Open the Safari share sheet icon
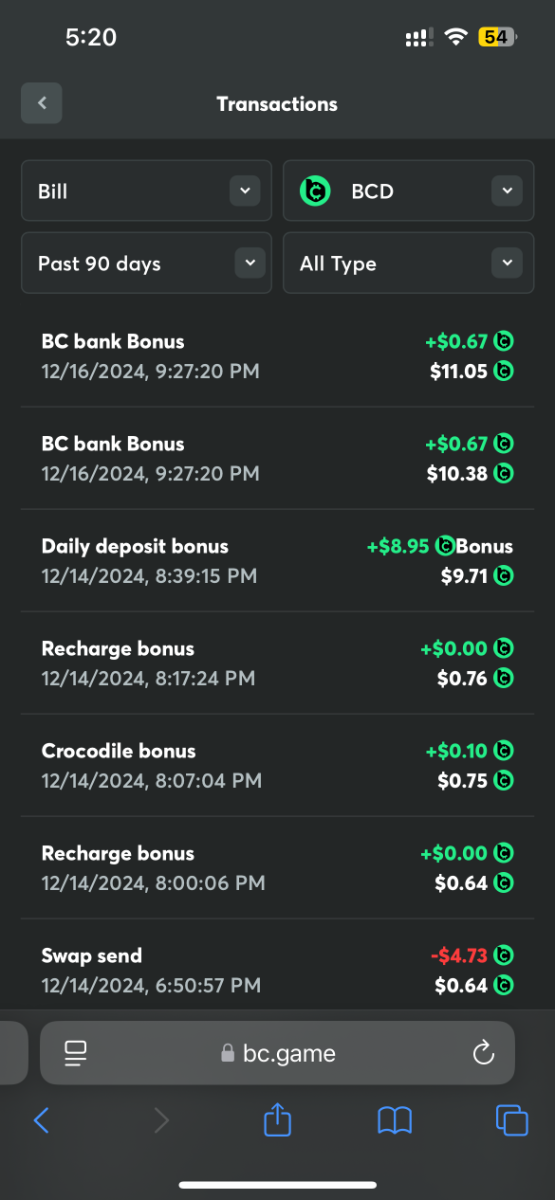Screen dimensions: 555x1200 coord(277,1120)
